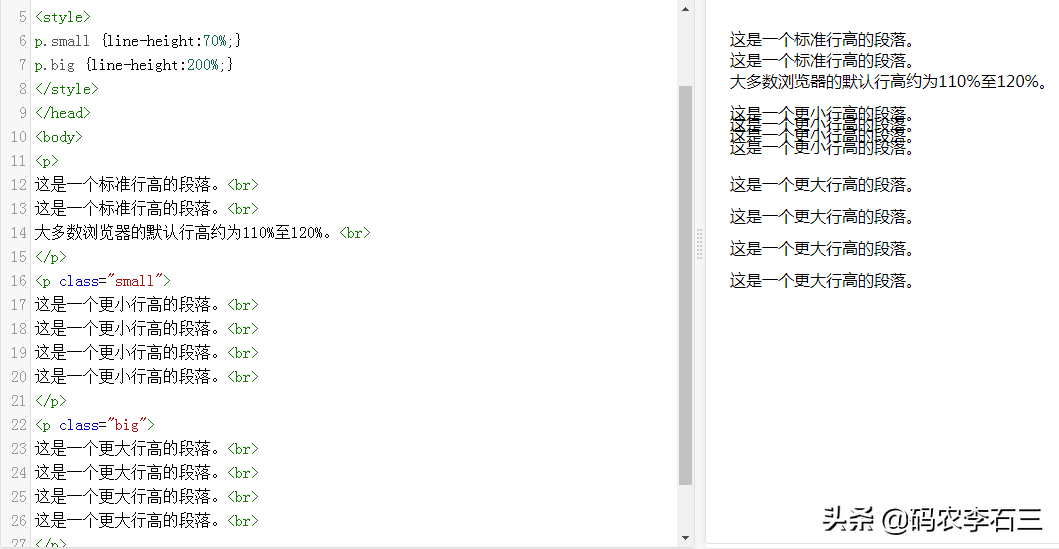Click code line 18 smaller line-height text

(147, 329)
